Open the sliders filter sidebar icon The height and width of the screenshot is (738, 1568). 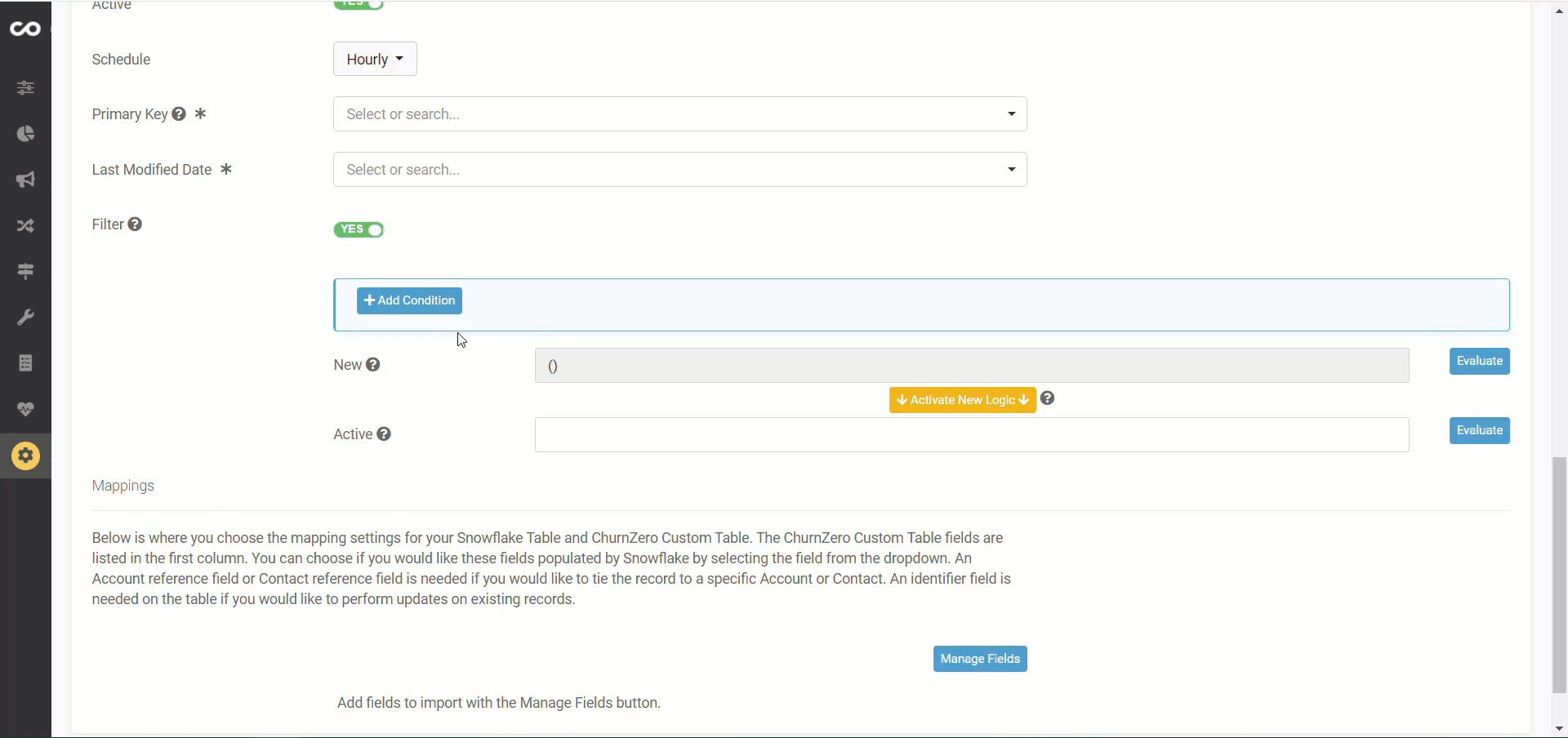click(x=25, y=87)
